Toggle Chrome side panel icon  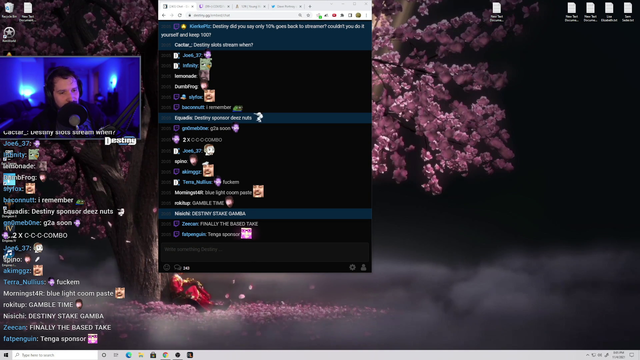[350, 15]
